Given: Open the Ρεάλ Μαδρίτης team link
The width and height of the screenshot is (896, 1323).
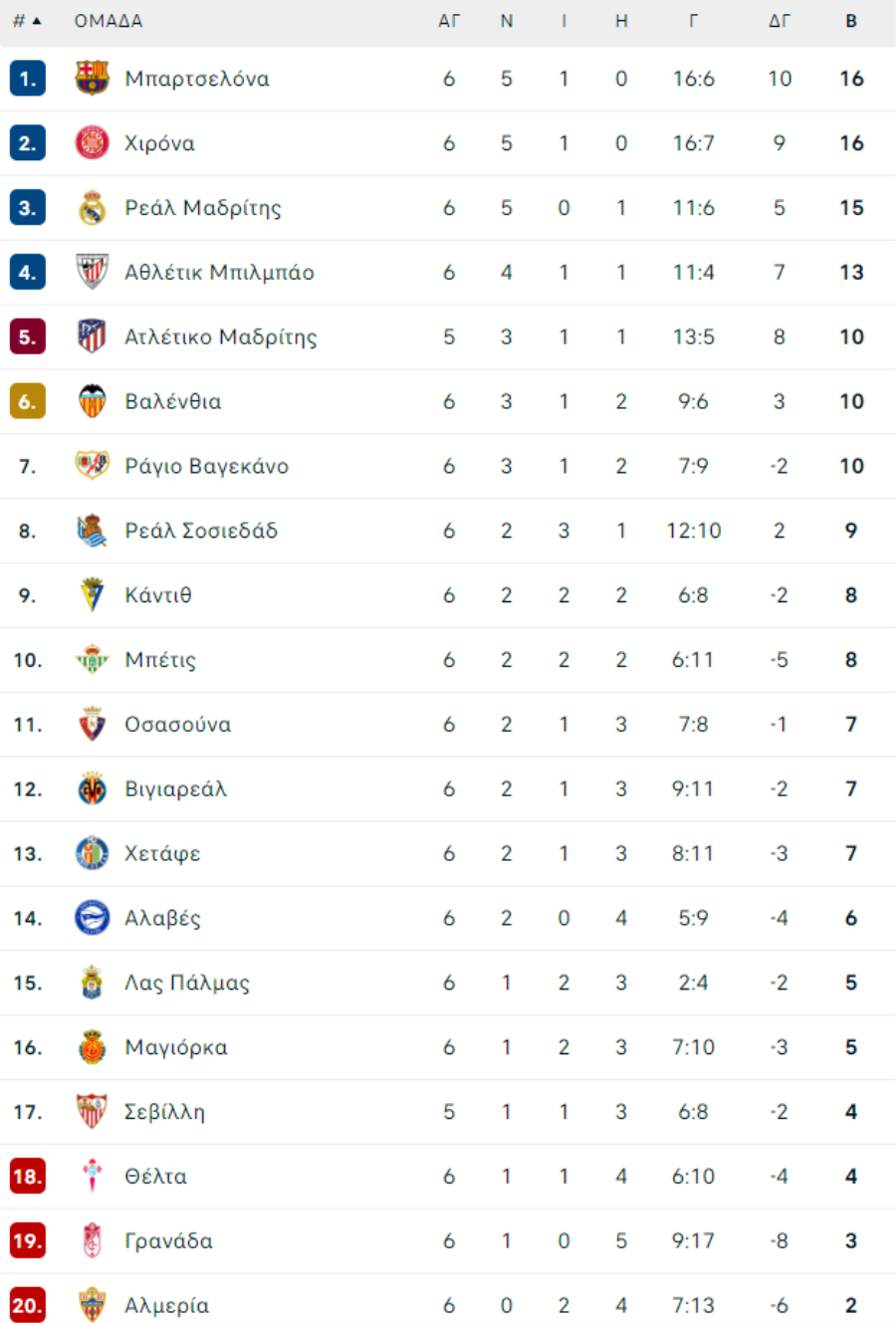Looking at the screenshot, I should coord(203,208).
